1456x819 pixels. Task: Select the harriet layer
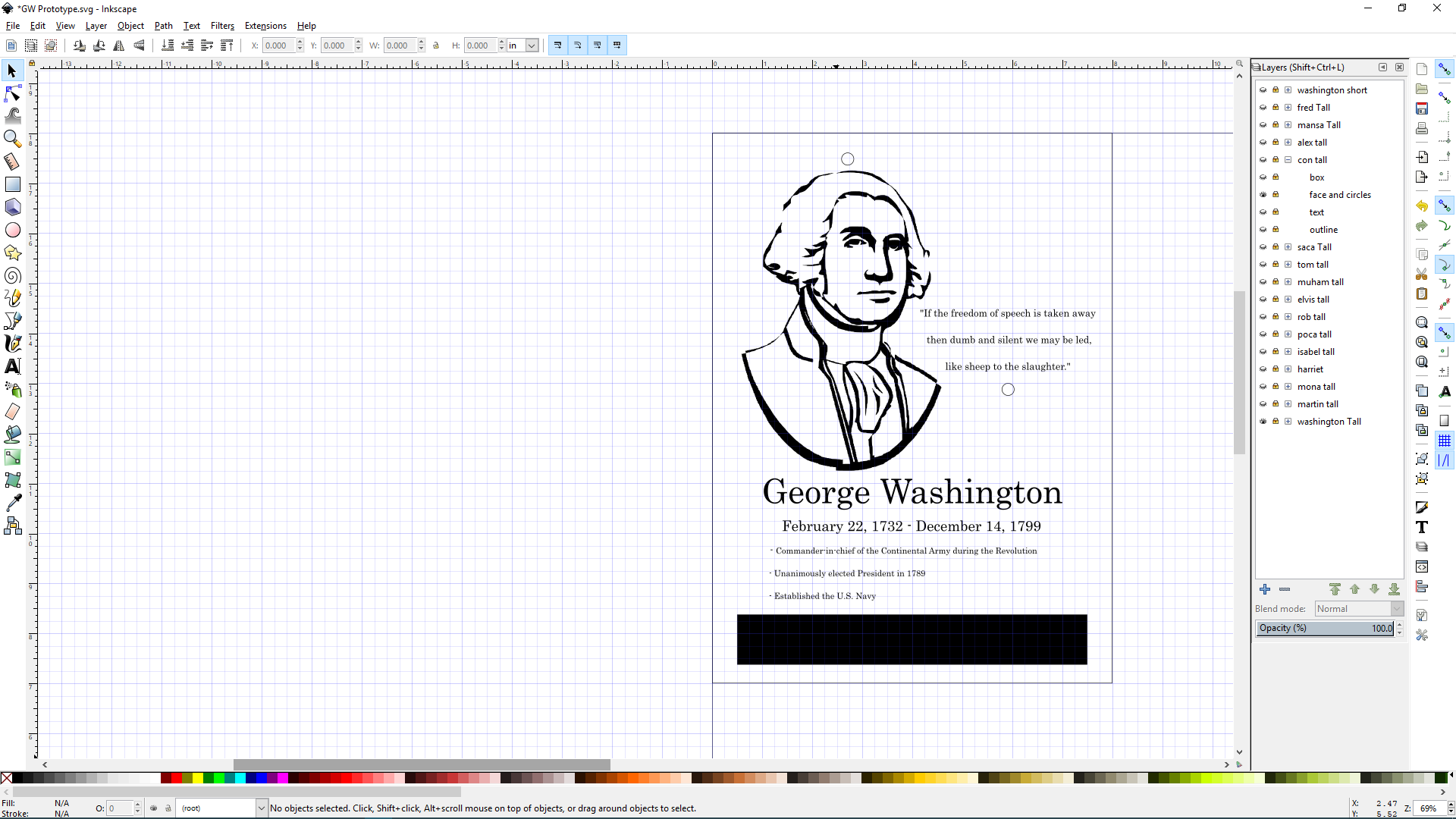[x=1310, y=369]
